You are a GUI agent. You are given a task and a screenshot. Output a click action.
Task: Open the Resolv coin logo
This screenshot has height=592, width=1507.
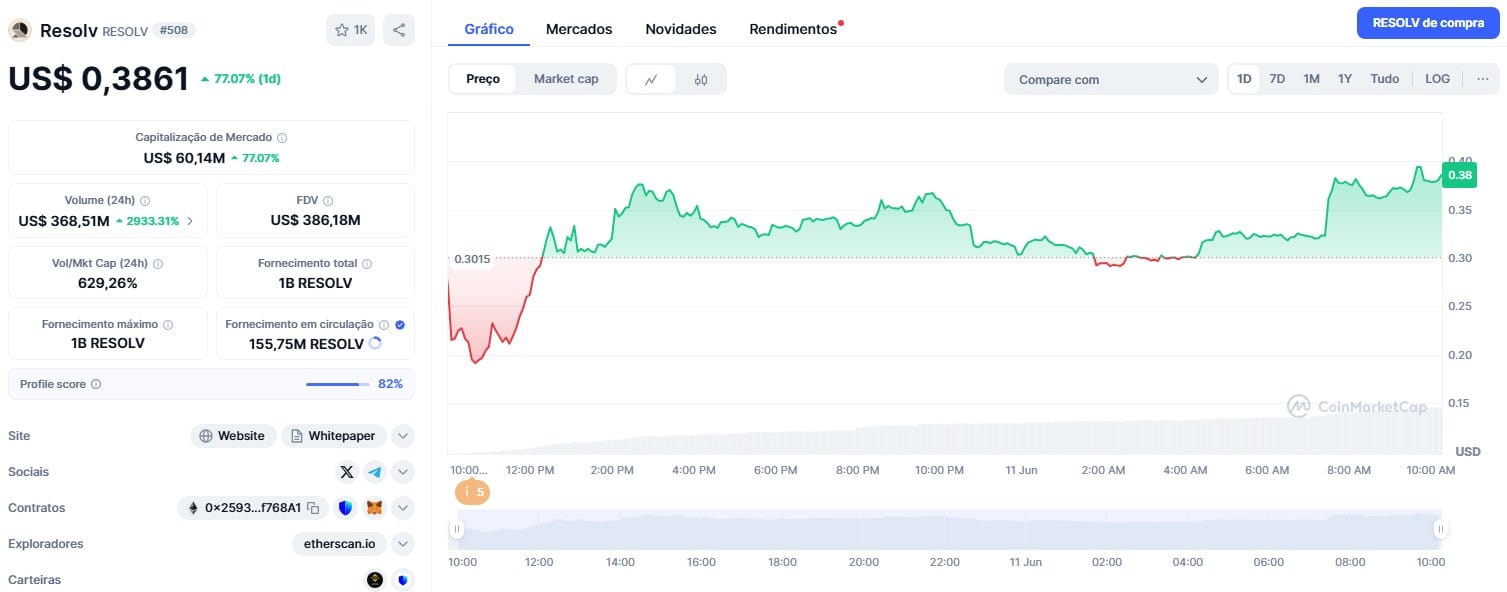click(x=20, y=30)
